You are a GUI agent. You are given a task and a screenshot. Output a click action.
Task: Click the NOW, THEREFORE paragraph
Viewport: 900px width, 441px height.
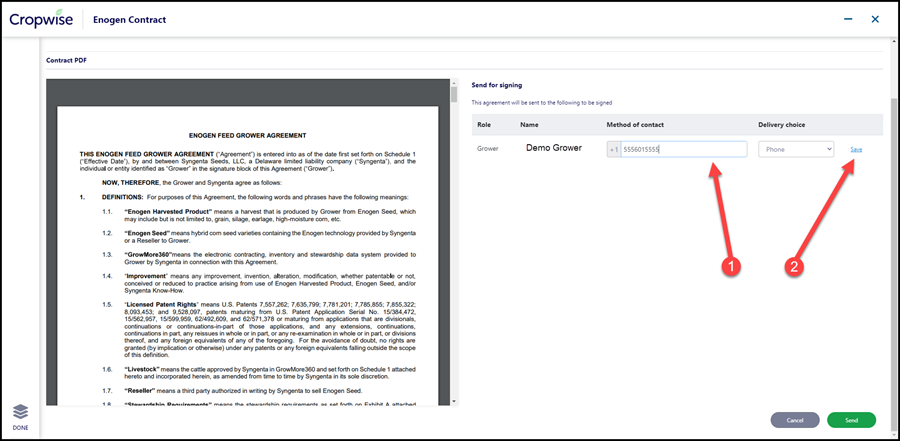coord(192,183)
